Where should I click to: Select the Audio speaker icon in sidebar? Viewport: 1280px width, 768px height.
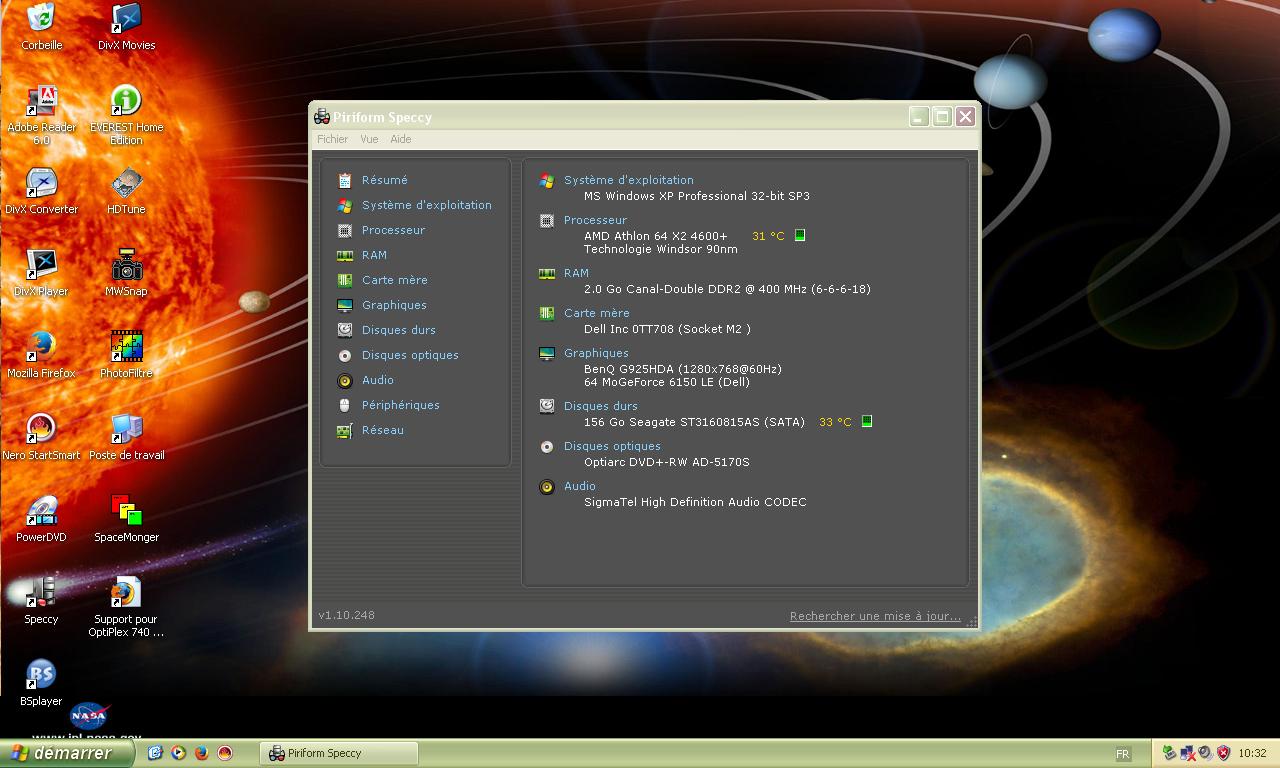pyautogui.click(x=345, y=381)
